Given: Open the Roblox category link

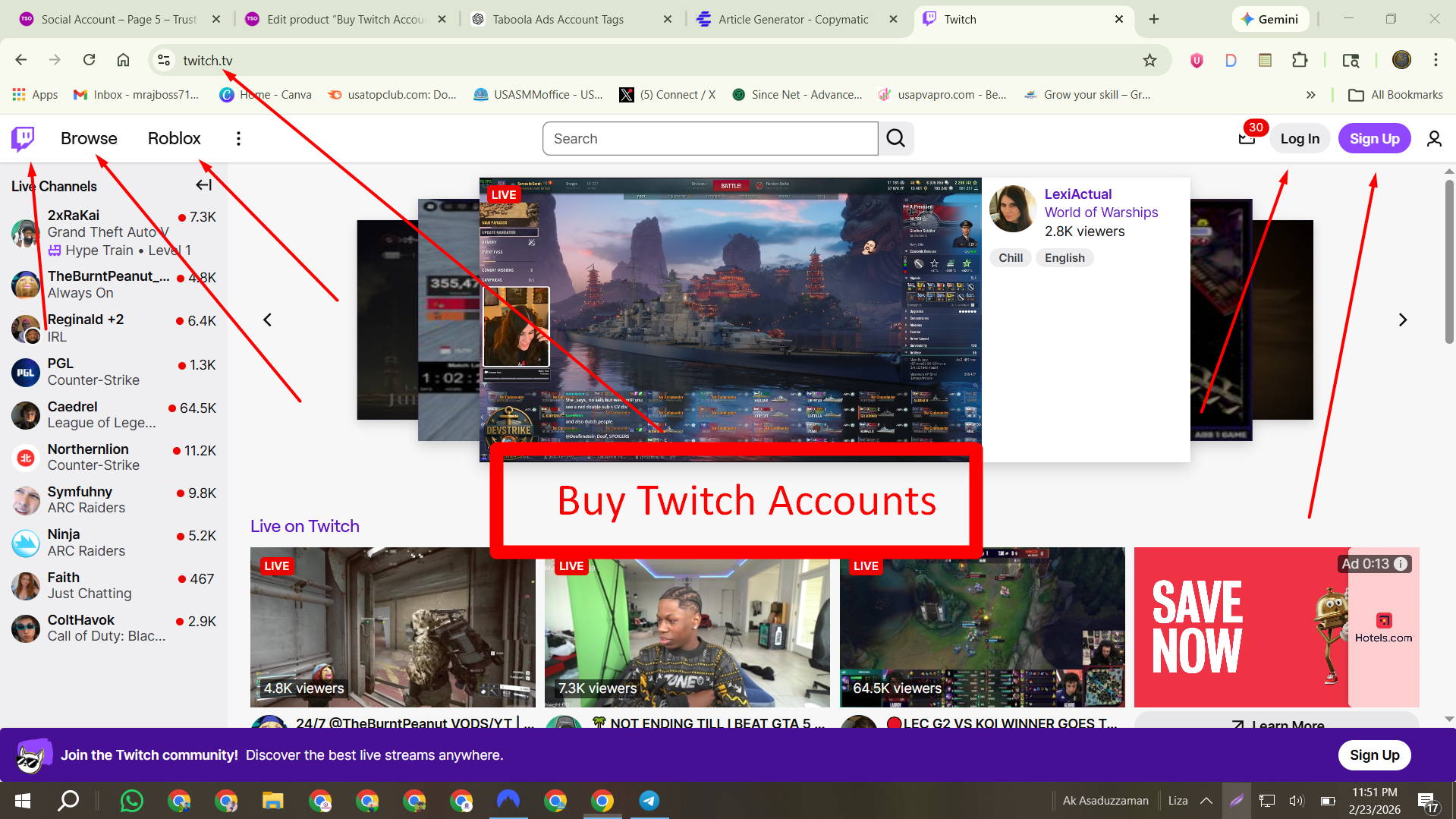Looking at the screenshot, I should 174,138.
